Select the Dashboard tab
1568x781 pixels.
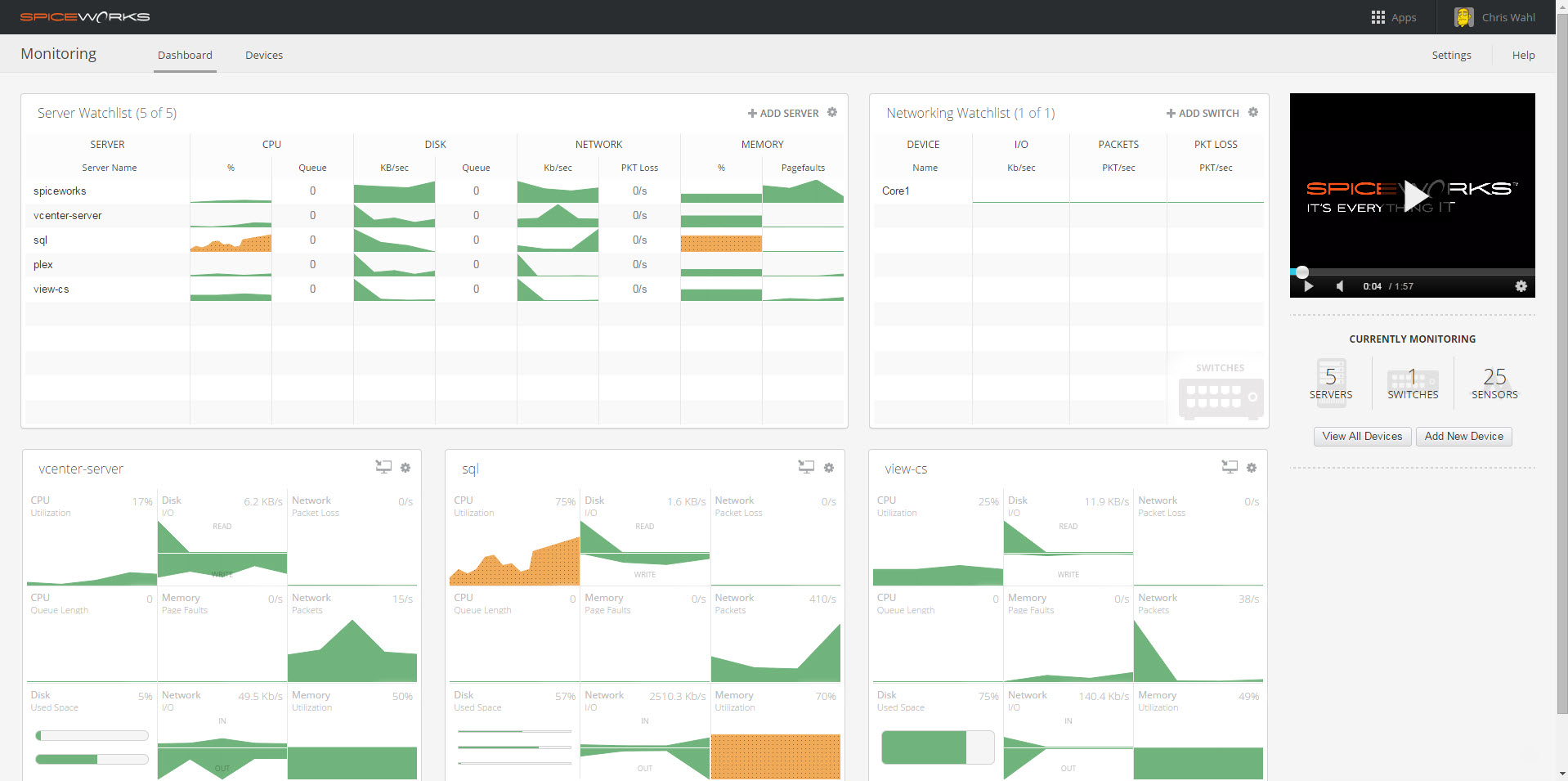[x=185, y=55]
